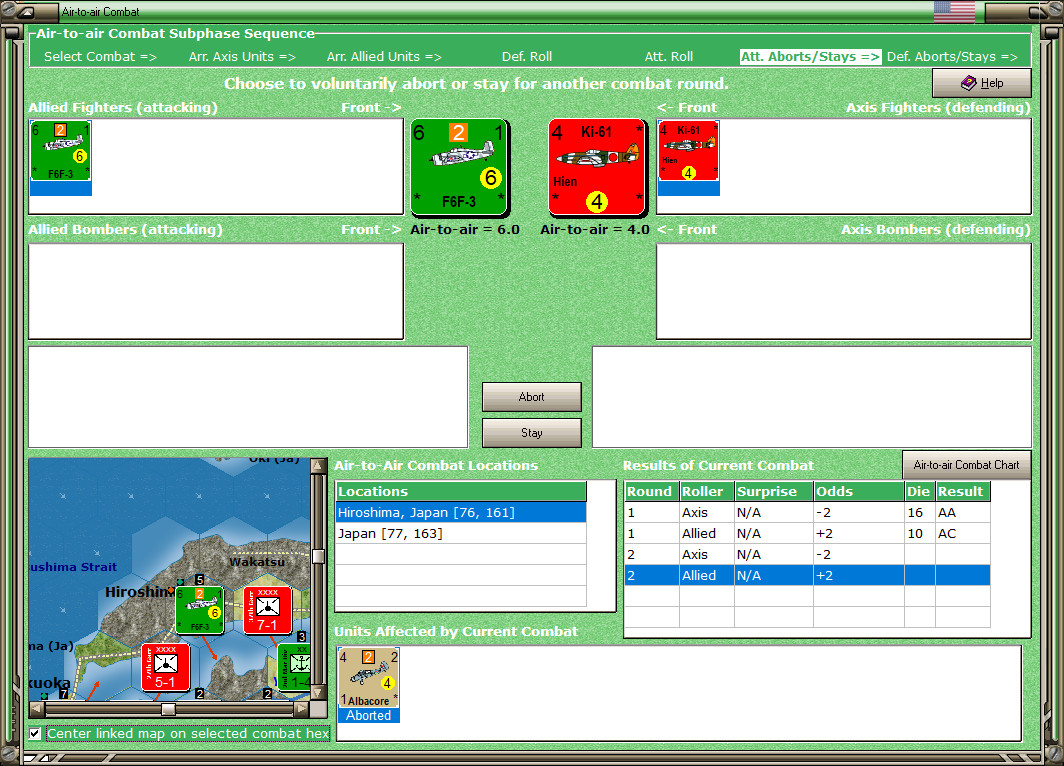Viewport: 1064px width, 766px height.
Task: Click the Die column header
Action: point(919,491)
